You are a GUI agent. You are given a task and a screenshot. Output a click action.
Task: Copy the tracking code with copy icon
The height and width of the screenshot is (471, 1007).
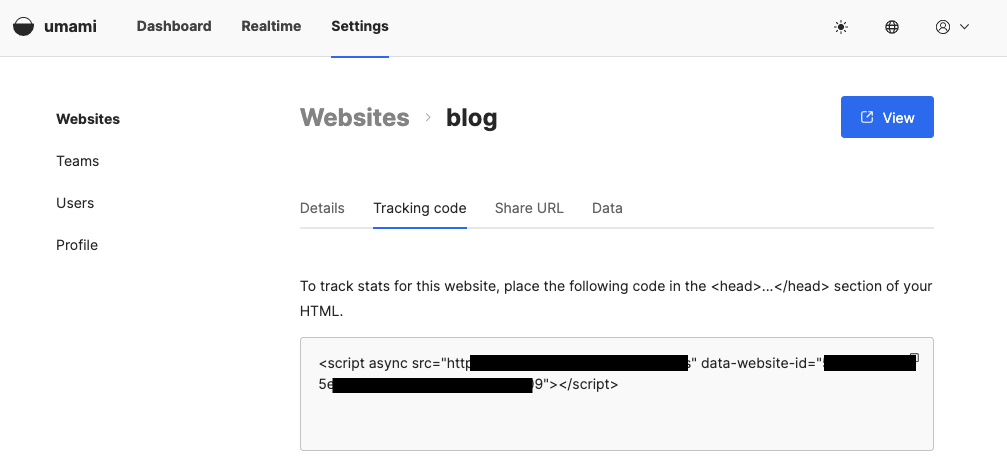pos(913,357)
